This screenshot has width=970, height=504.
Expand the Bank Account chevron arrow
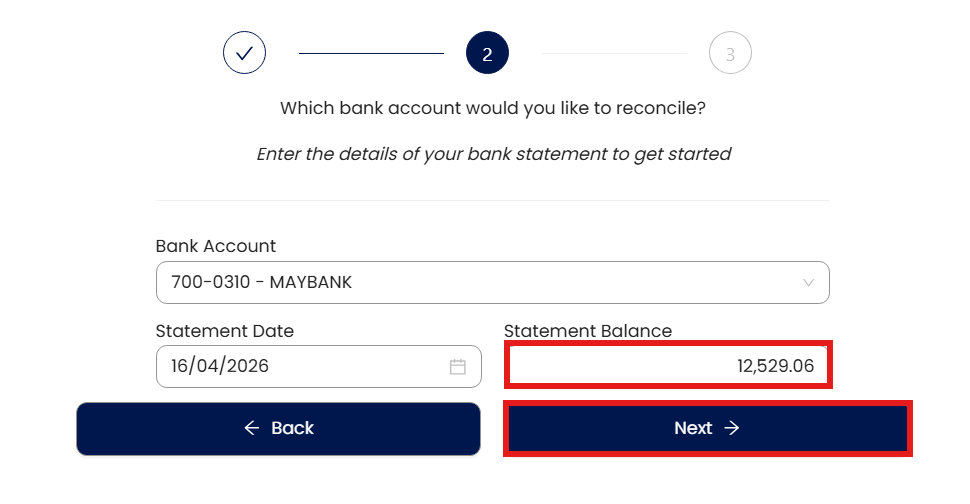point(809,283)
